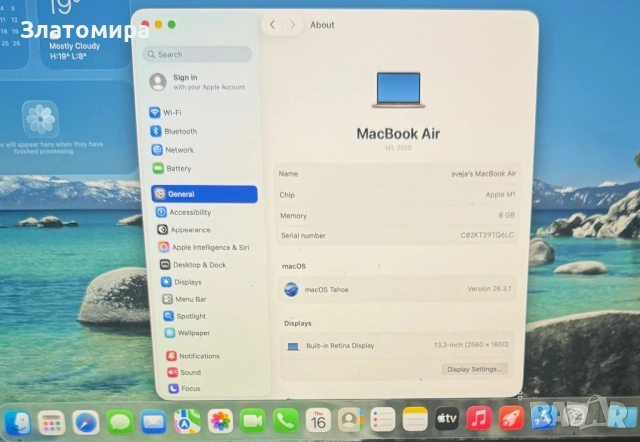Go forward with the right chevron
This screenshot has width=640, height=442.
[292, 25]
